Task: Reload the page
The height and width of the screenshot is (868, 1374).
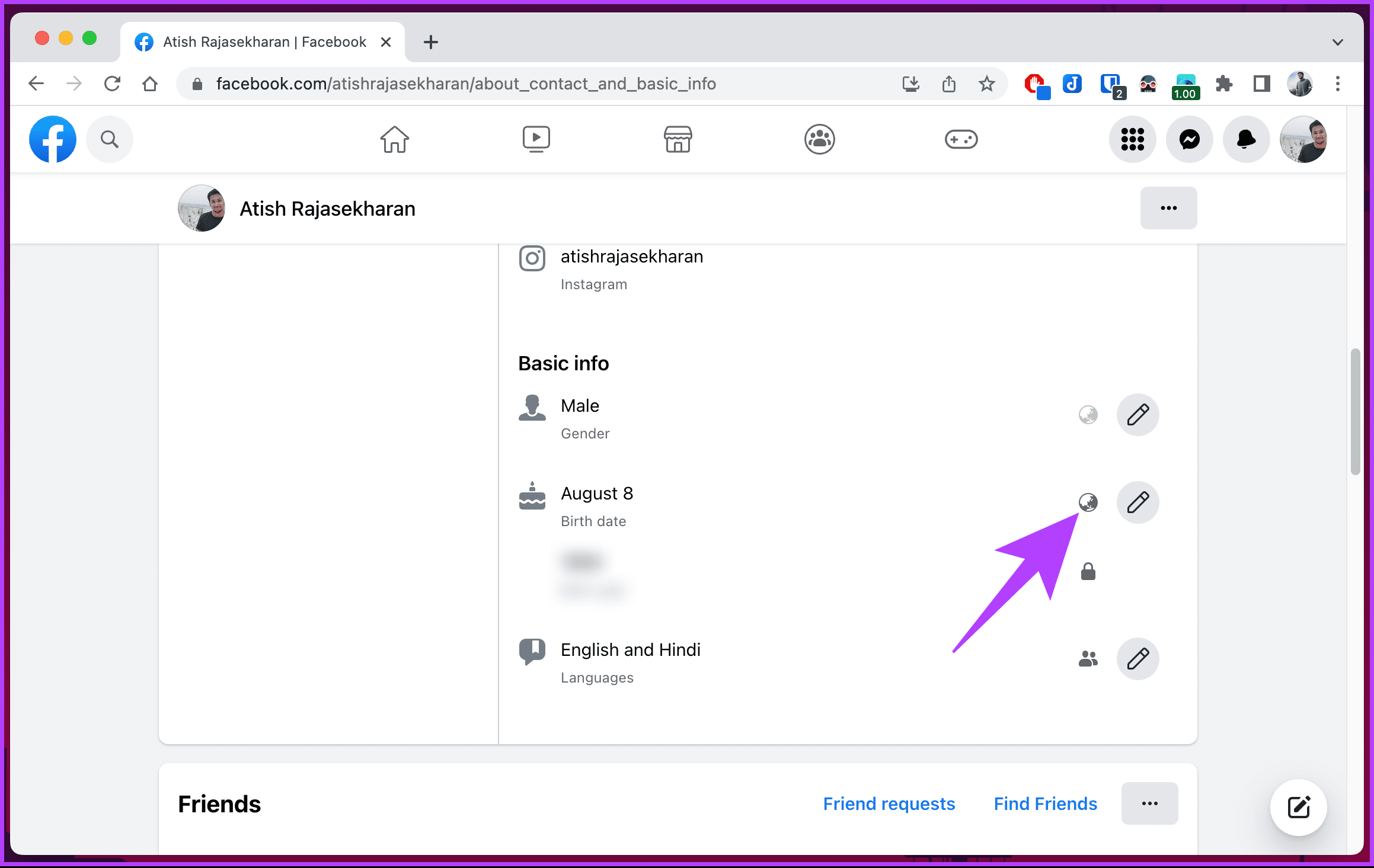Action: pyautogui.click(x=112, y=84)
